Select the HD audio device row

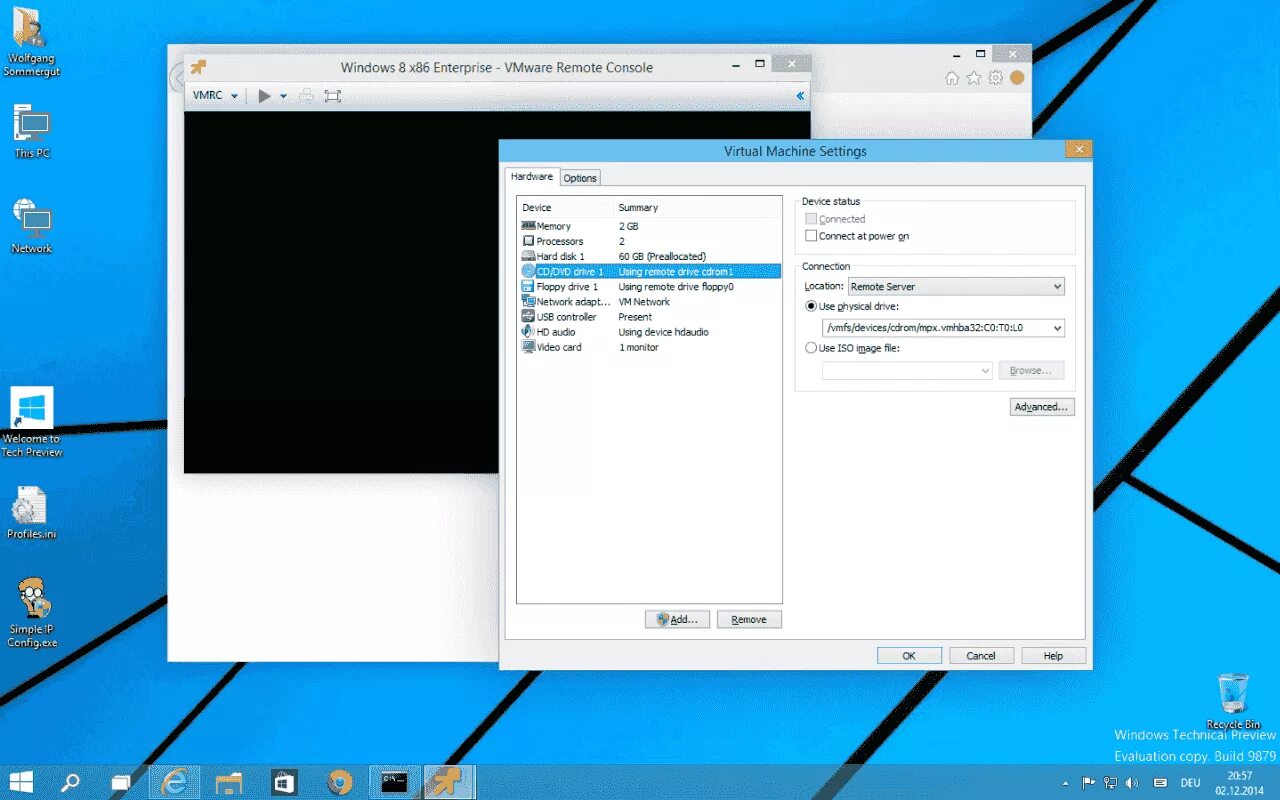pos(649,332)
